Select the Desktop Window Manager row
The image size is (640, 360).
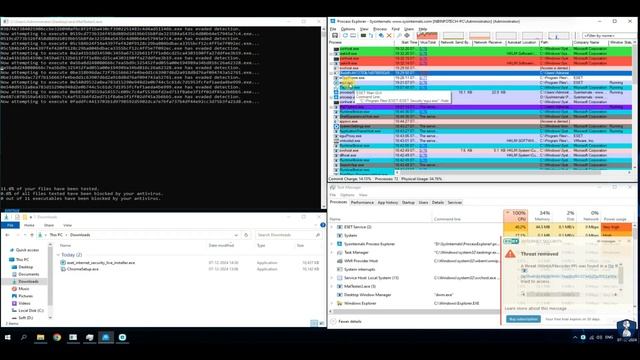[415, 295]
